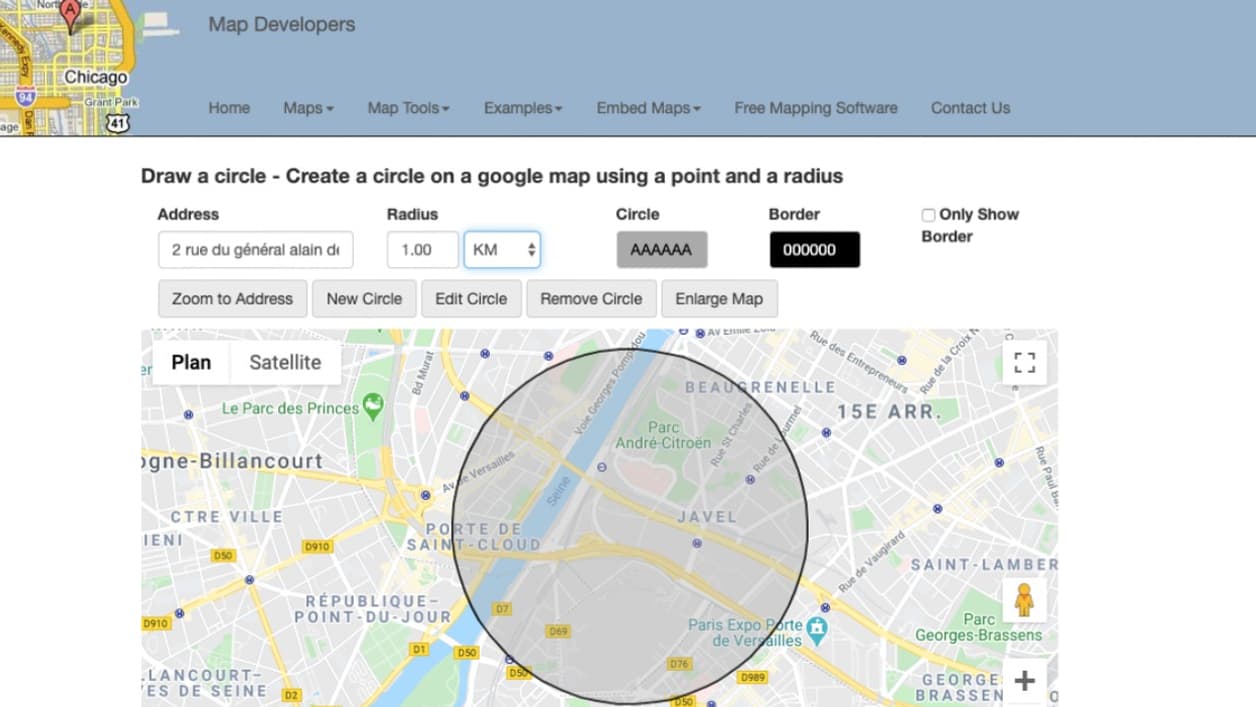Viewport: 1256px width, 707px height.
Task: Click the Zoom to Address button
Action: click(232, 299)
